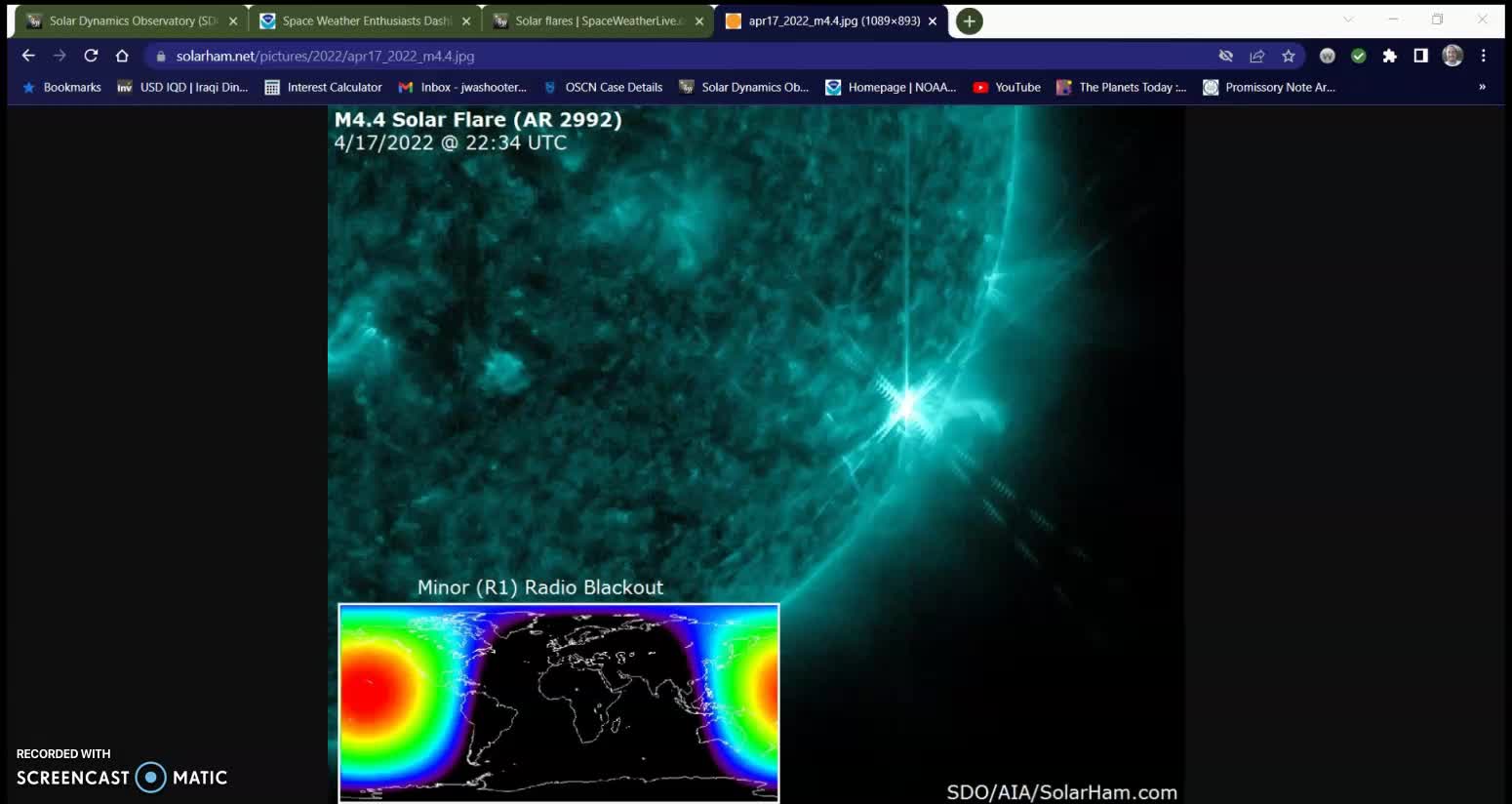
Task: Switch to the Space Weather Enthusiasts Dashboard tab
Action: click(x=365, y=21)
